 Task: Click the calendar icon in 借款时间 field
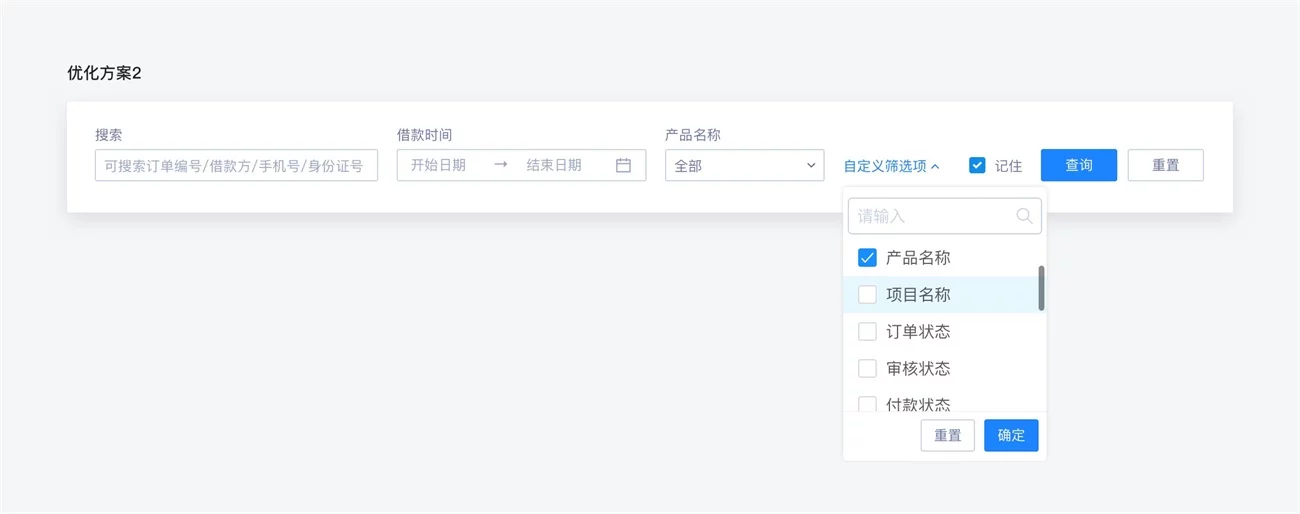coord(623,166)
